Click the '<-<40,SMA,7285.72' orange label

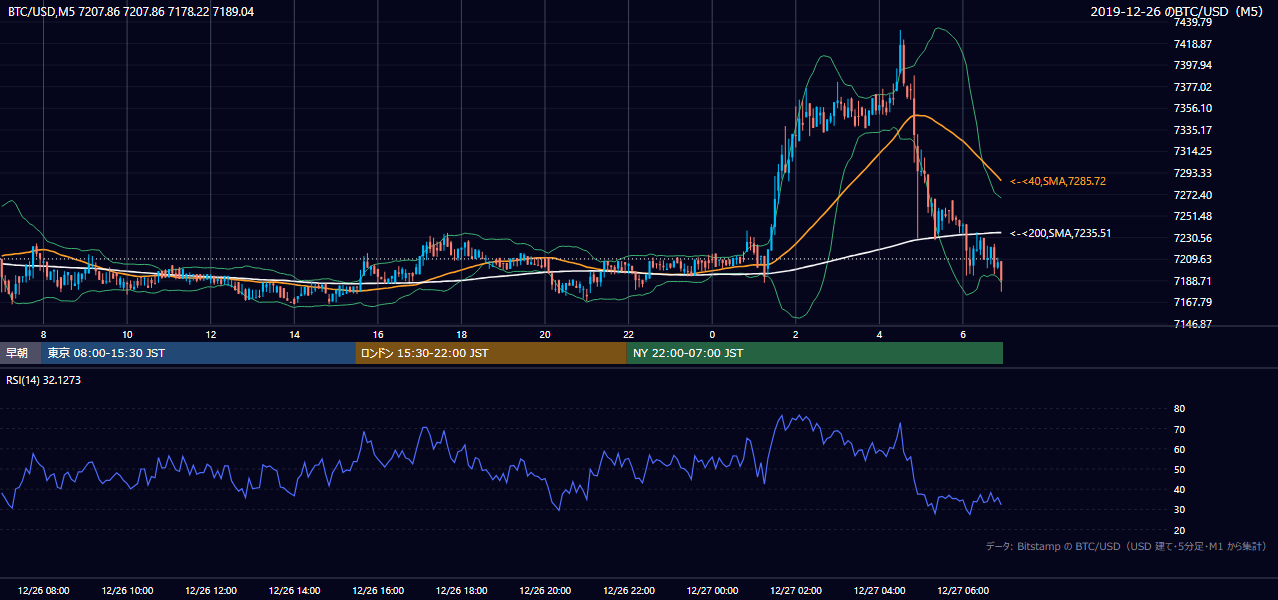pos(1057,181)
